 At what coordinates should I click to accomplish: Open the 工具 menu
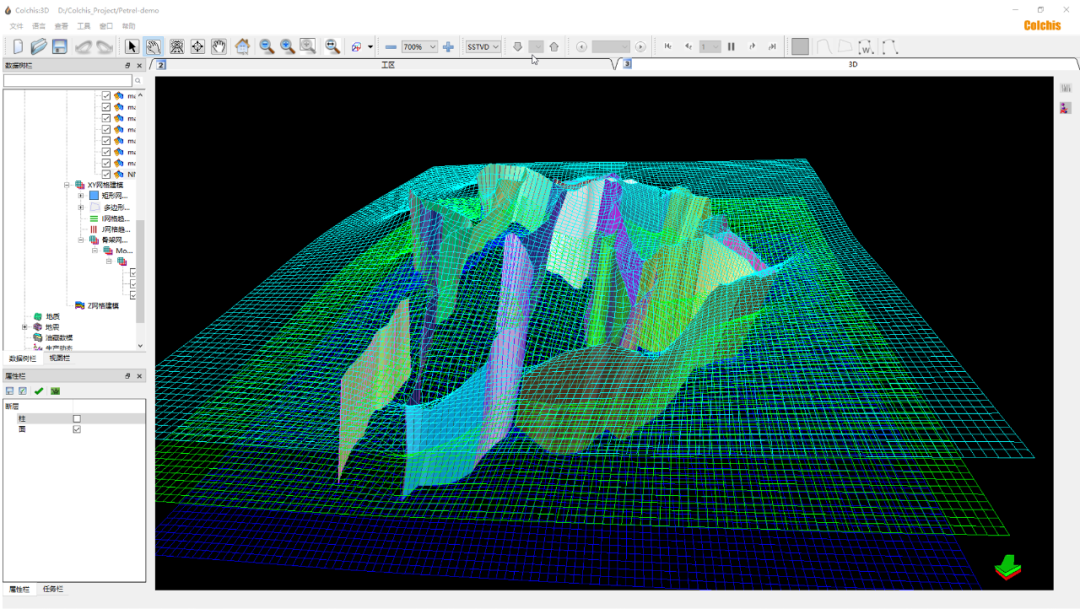(84, 25)
